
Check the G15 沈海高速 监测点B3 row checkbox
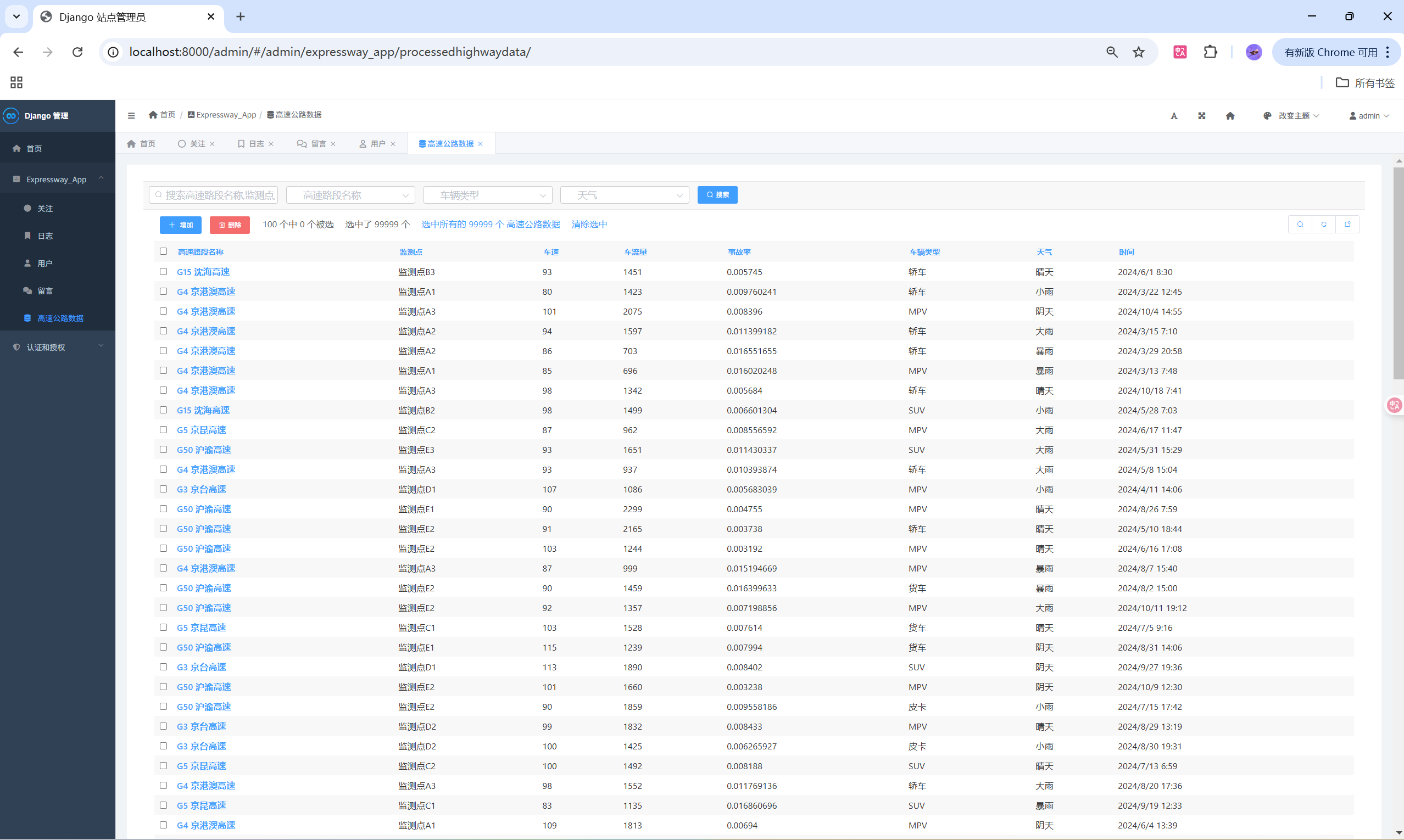click(164, 272)
